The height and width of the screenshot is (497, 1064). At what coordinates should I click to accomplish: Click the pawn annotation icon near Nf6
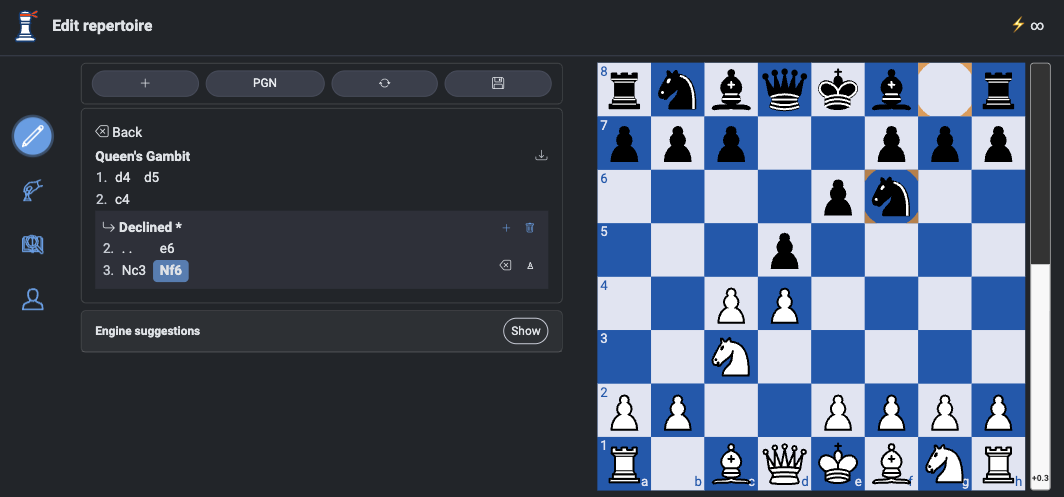(x=530, y=265)
